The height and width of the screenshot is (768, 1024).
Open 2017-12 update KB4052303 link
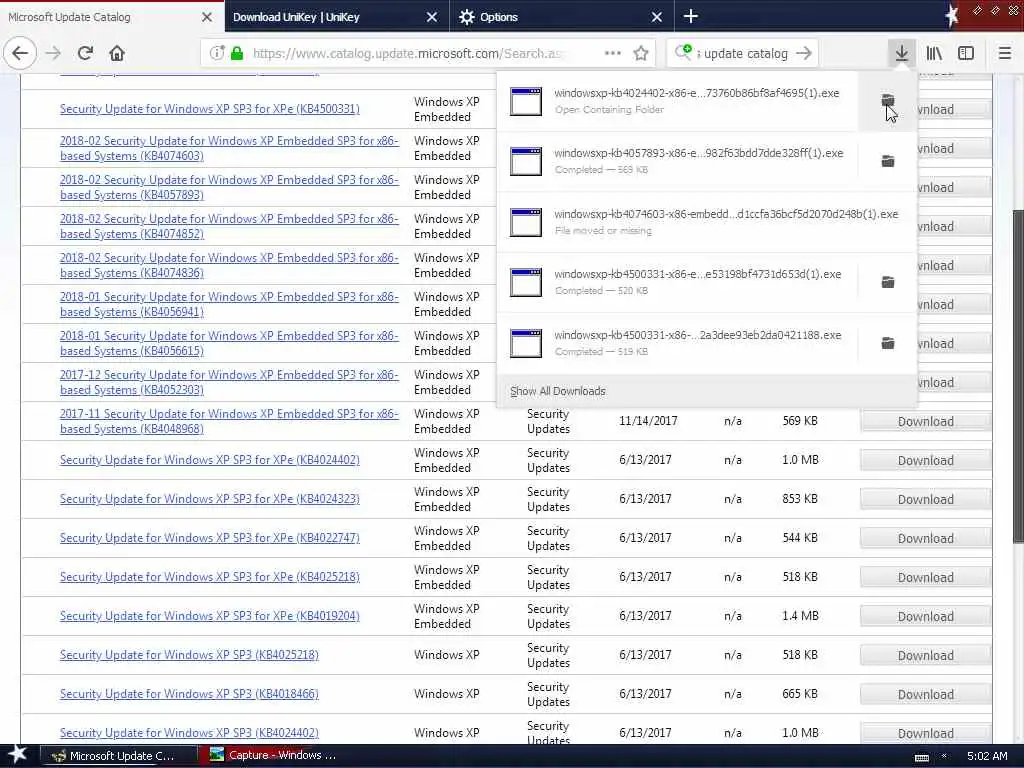pyautogui.click(x=229, y=382)
